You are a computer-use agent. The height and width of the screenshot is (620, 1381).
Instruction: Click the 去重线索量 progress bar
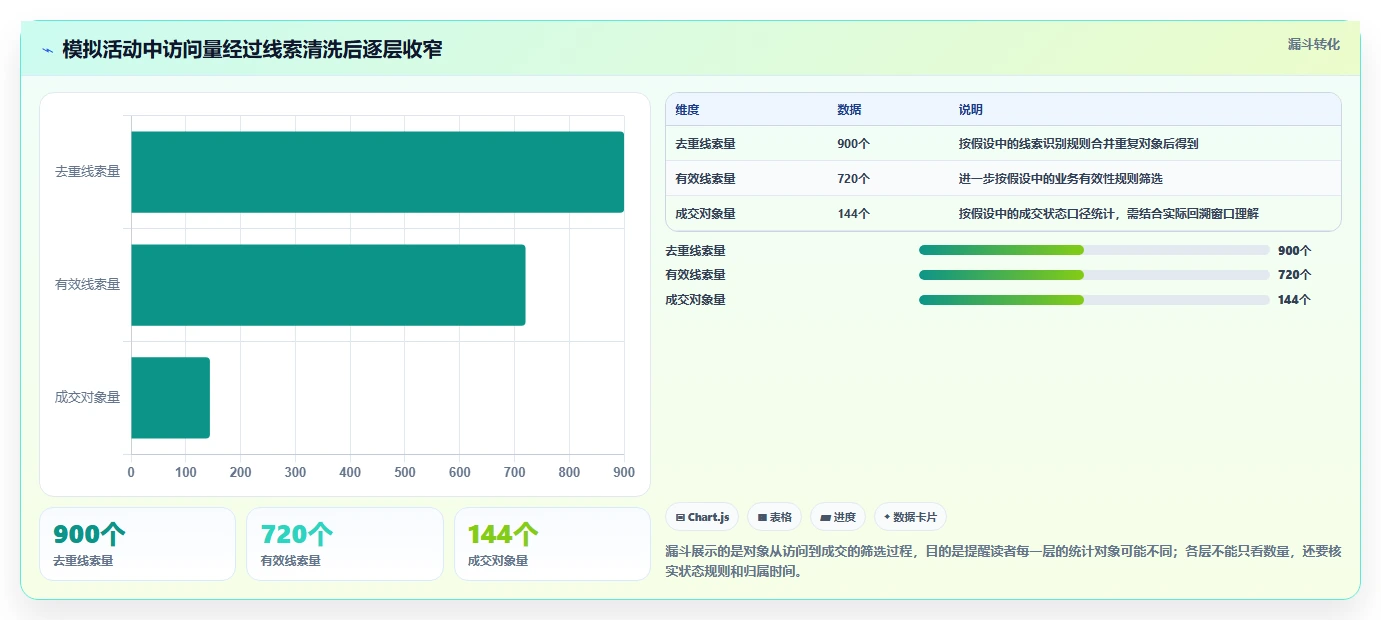click(x=1094, y=250)
